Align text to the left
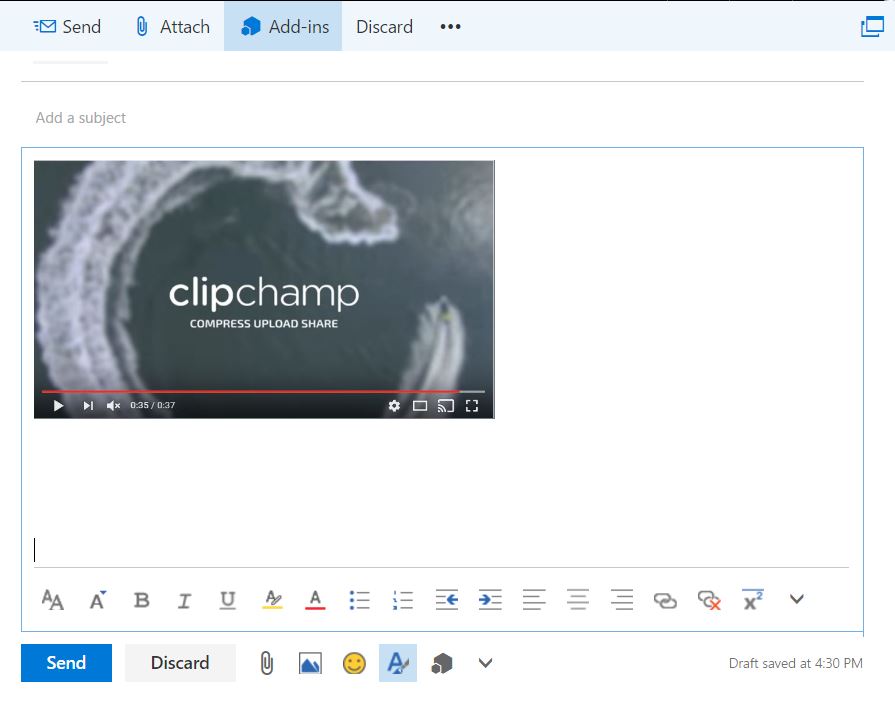 click(534, 600)
